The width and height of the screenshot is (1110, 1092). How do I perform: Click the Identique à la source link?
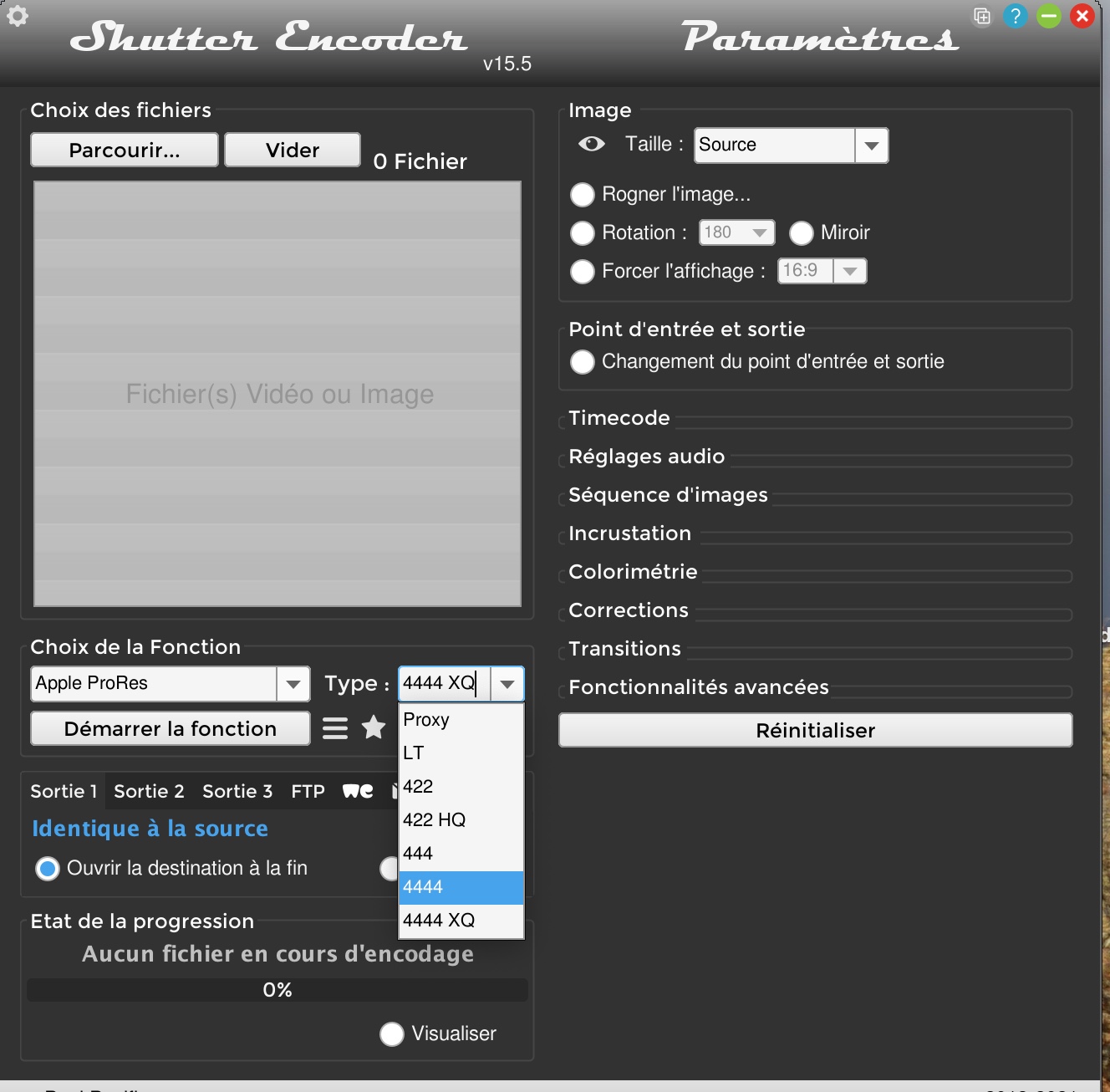point(150,829)
